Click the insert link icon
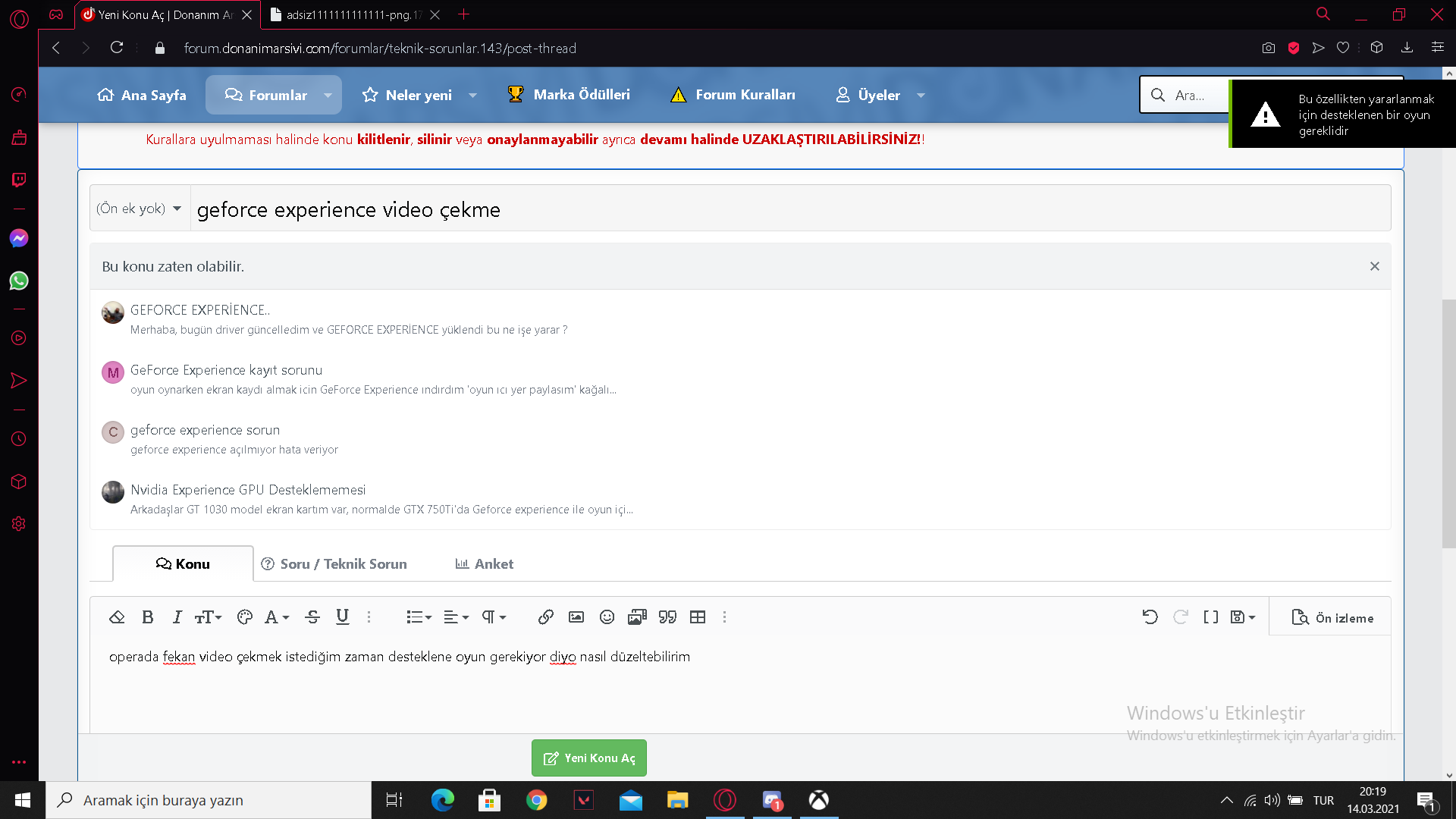The image size is (1456, 819). tap(545, 617)
